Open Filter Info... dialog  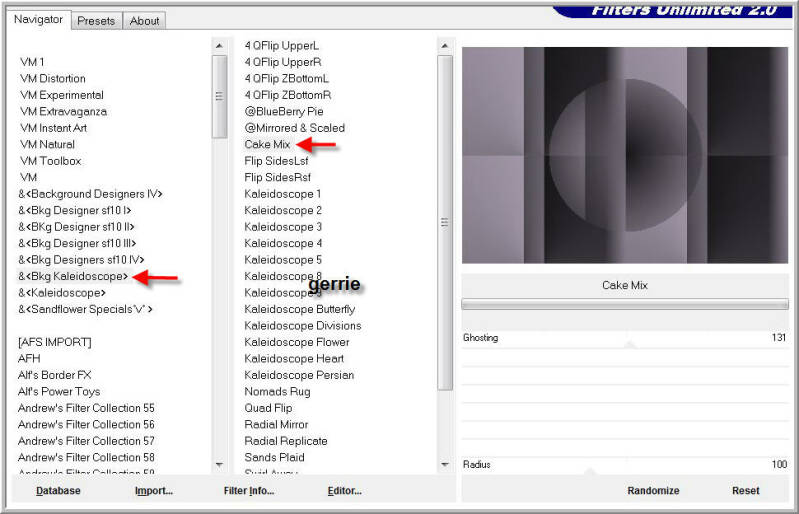click(249, 491)
